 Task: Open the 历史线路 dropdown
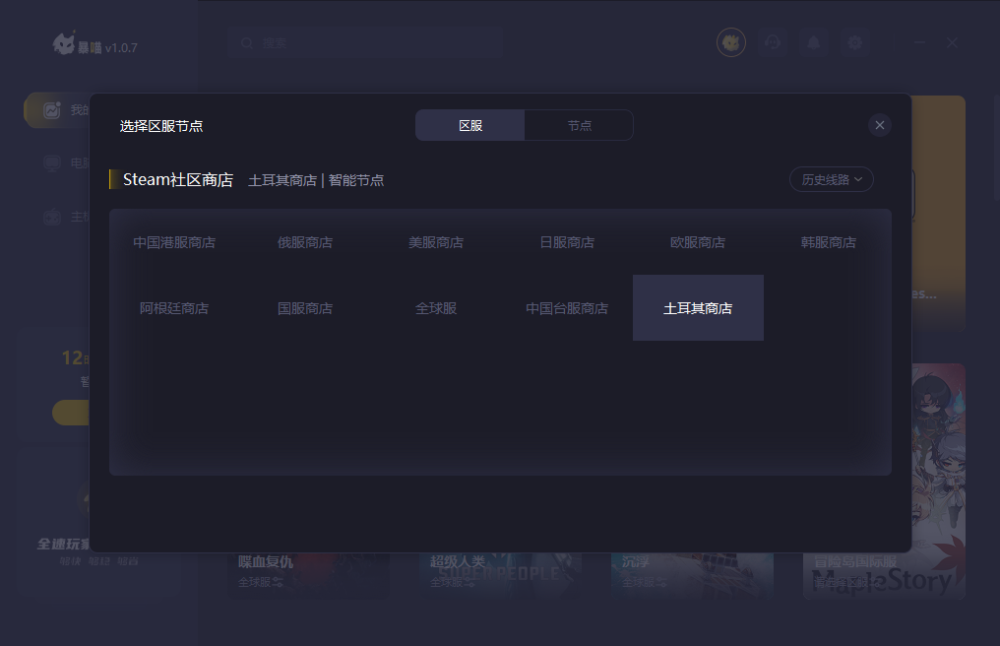831,180
